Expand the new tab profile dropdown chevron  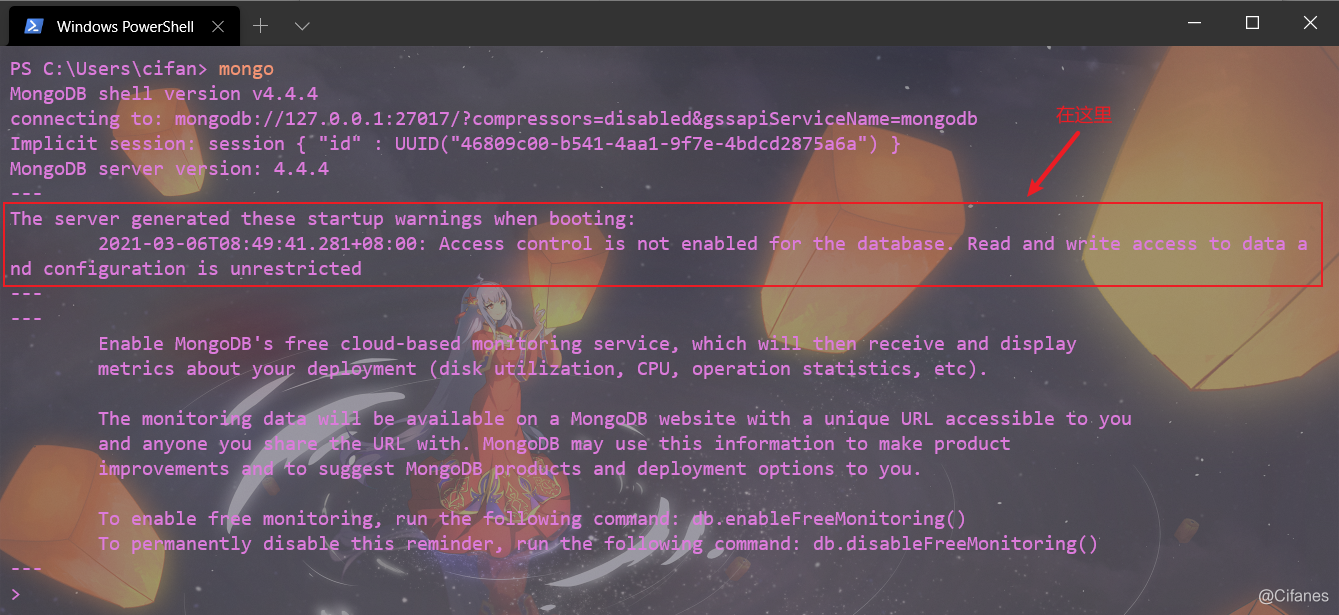(302, 26)
